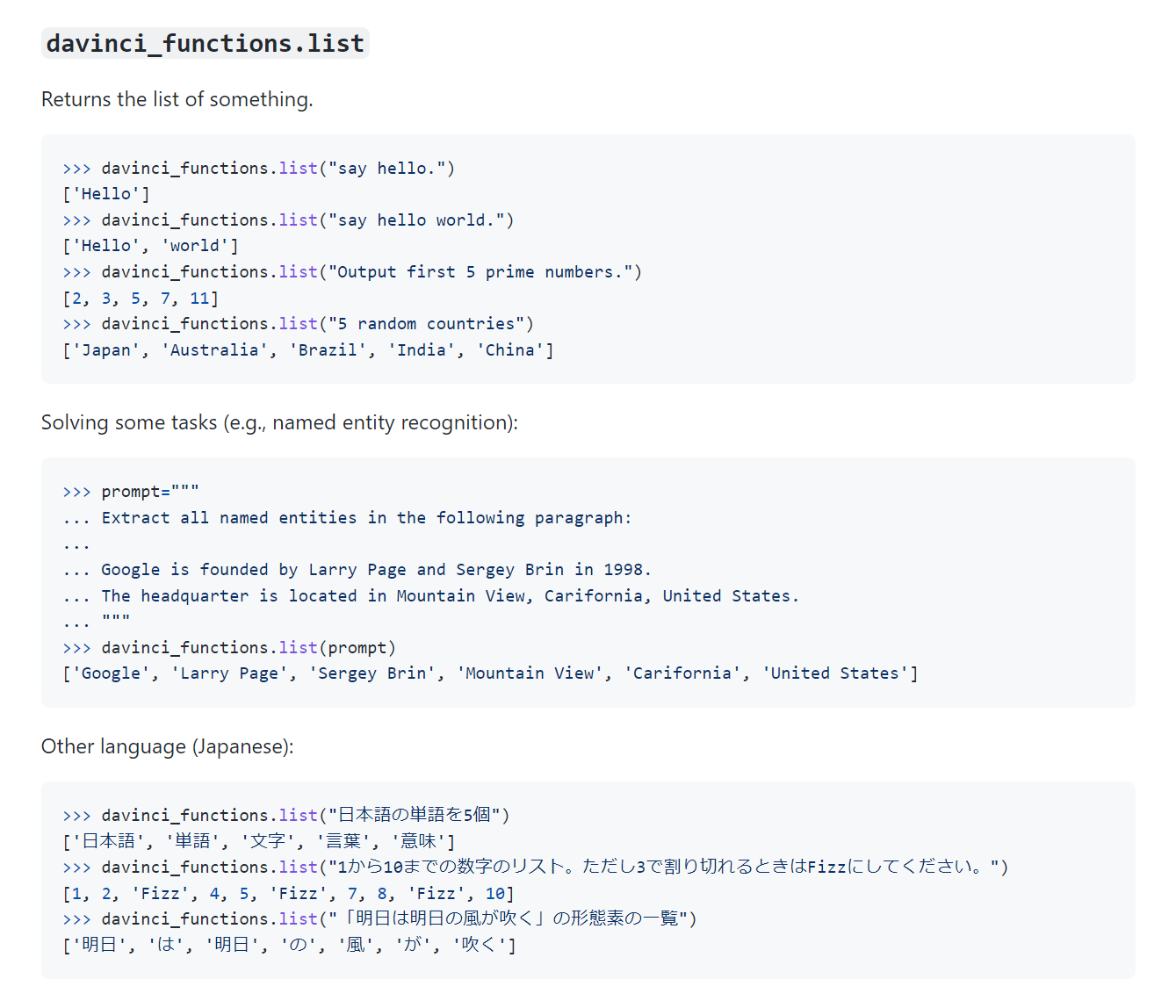Click the 'Google is founded by Larry Page' line
The height and width of the screenshot is (1008, 1176).
point(357,570)
